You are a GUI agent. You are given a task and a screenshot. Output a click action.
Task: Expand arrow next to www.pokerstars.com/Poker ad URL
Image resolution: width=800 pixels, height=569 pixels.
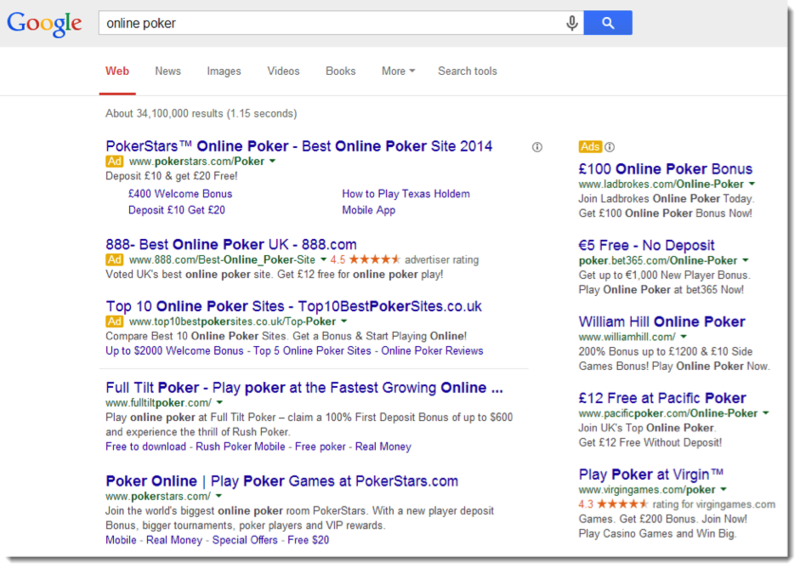tap(272, 161)
